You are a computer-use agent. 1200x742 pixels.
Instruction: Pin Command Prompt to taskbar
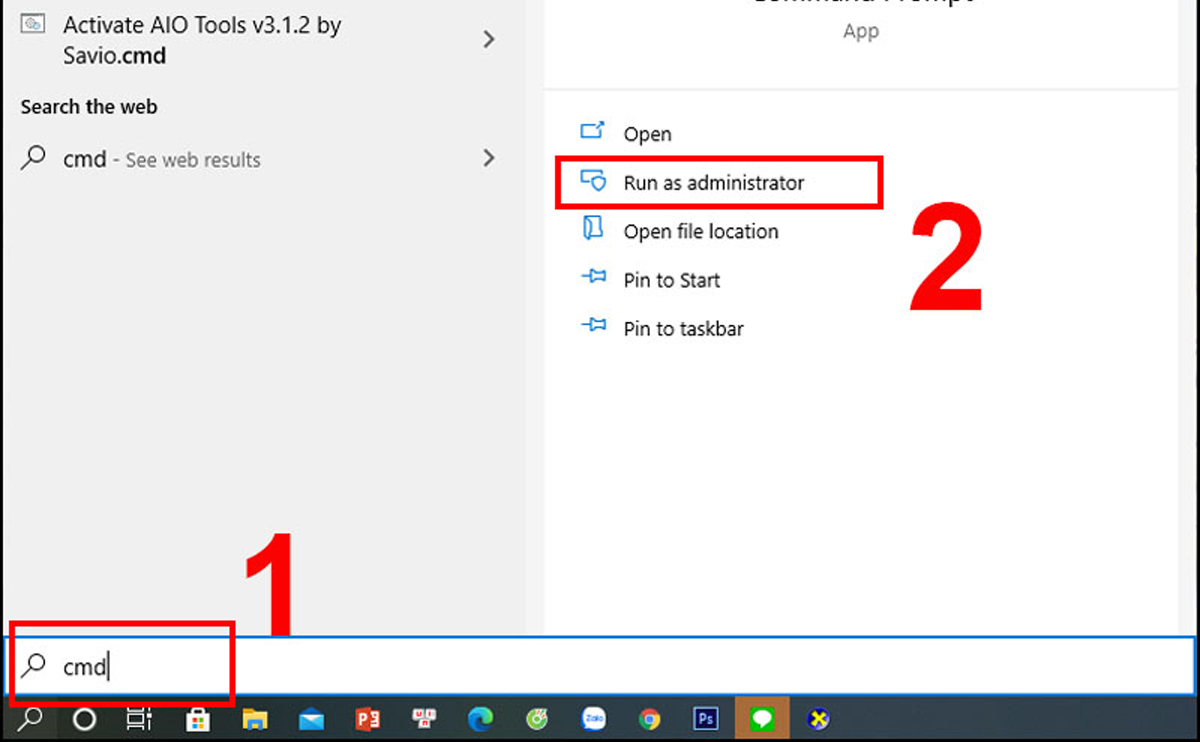[x=683, y=328]
